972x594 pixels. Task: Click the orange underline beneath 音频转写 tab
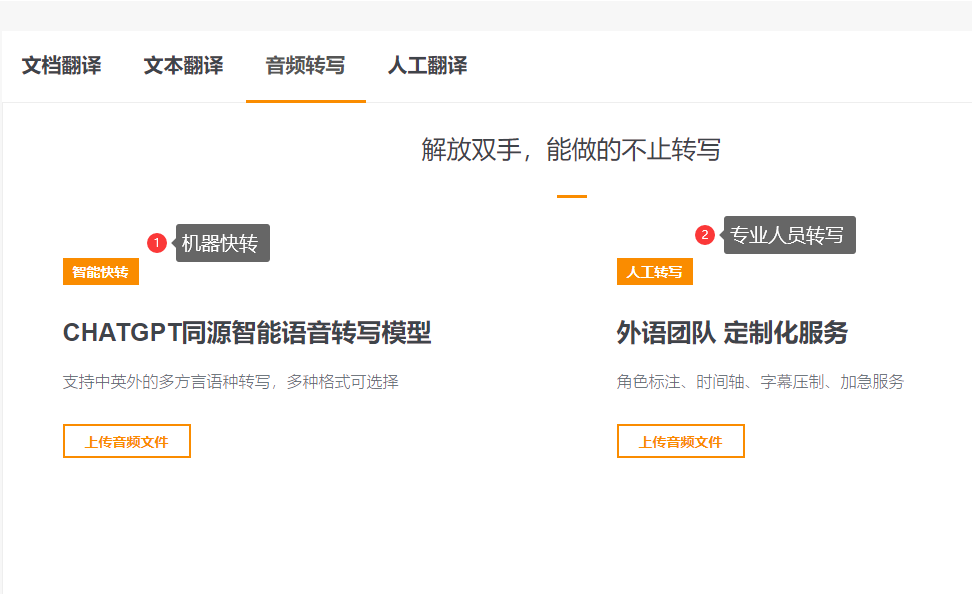pyautogui.click(x=305, y=100)
